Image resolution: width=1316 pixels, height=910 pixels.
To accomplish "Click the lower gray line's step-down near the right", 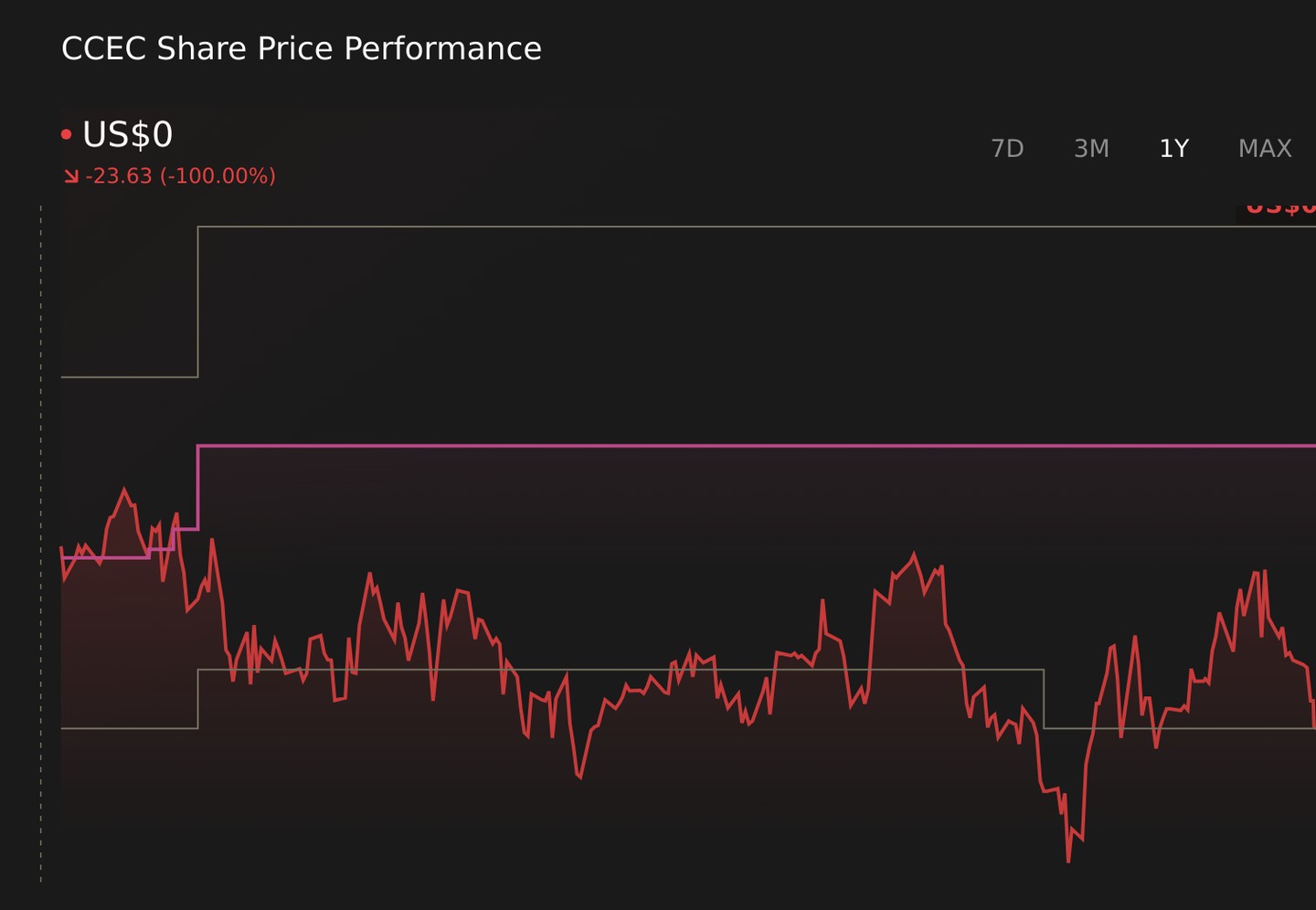I will [1044, 699].
